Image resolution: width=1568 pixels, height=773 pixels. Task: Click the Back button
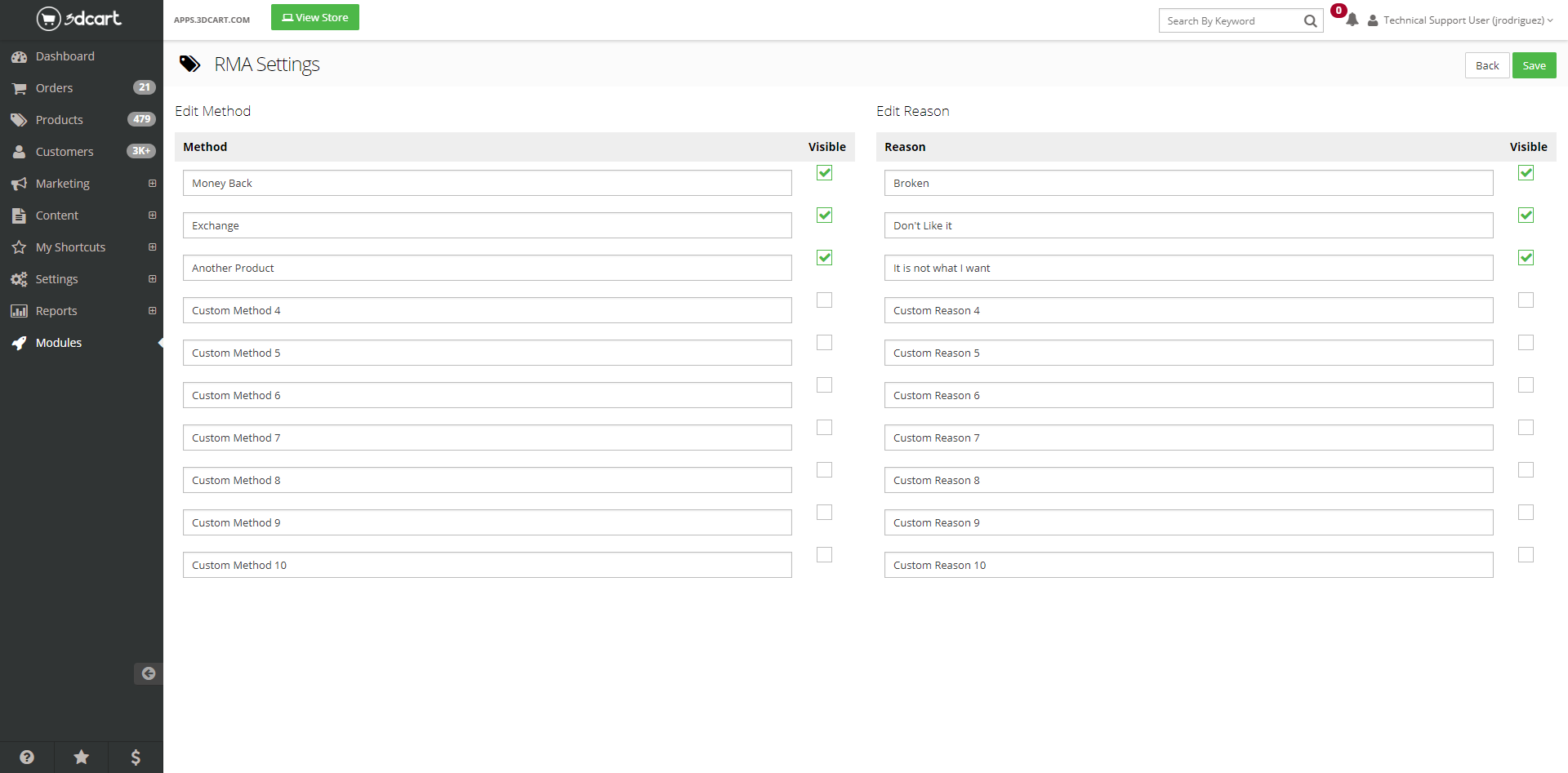[x=1486, y=65]
